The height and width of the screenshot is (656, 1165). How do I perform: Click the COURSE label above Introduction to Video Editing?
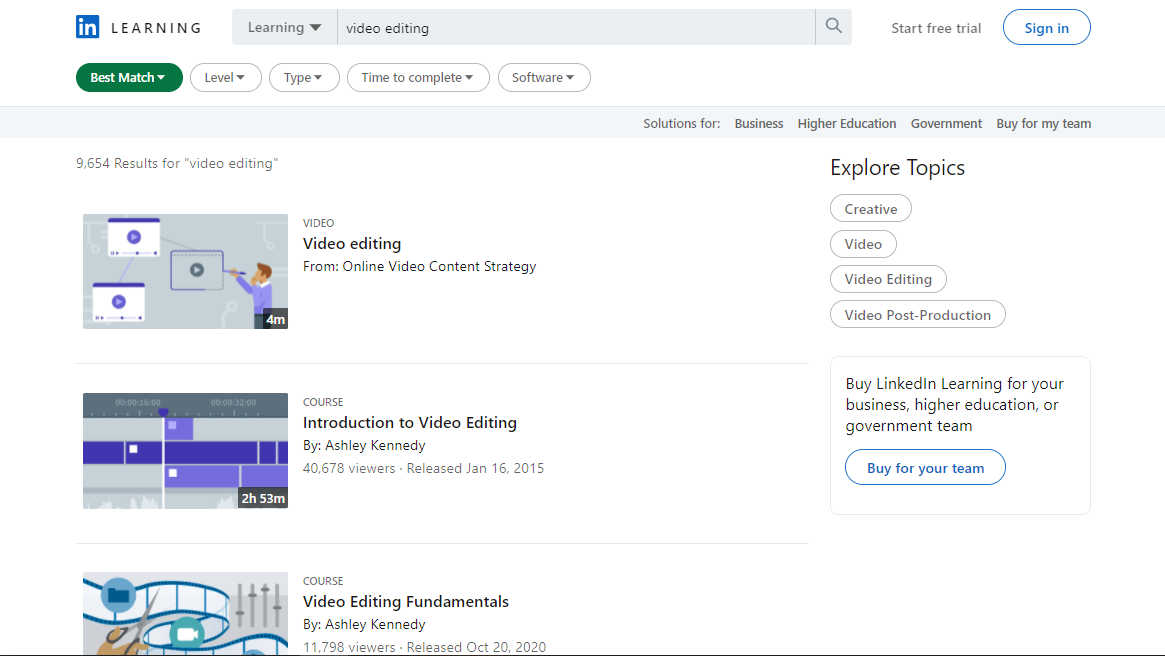click(323, 402)
